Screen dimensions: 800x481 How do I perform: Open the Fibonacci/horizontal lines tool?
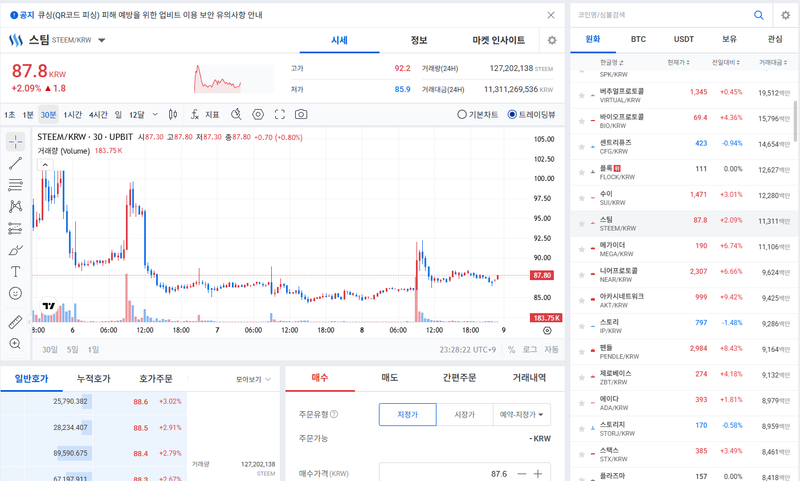(15, 185)
